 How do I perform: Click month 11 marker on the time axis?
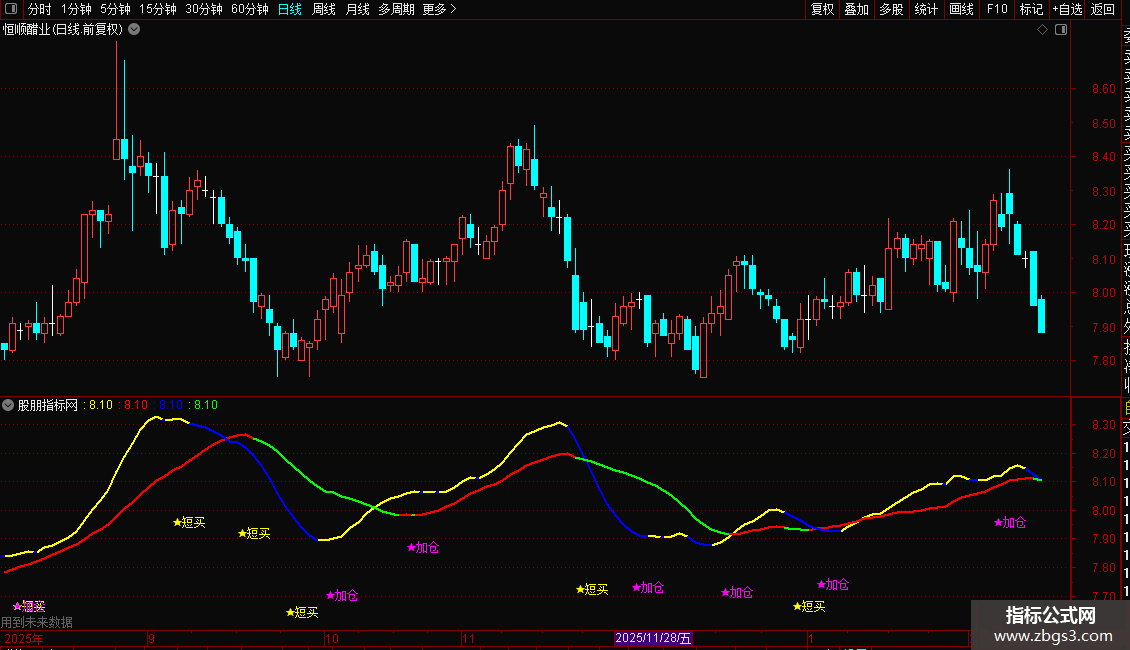[x=468, y=638]
